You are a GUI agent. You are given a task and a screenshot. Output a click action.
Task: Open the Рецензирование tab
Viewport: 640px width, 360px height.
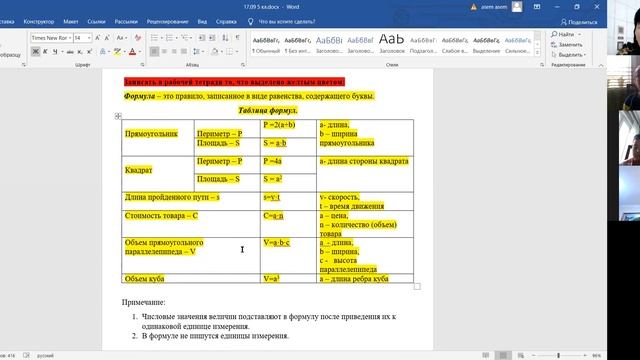click(168, 22)
